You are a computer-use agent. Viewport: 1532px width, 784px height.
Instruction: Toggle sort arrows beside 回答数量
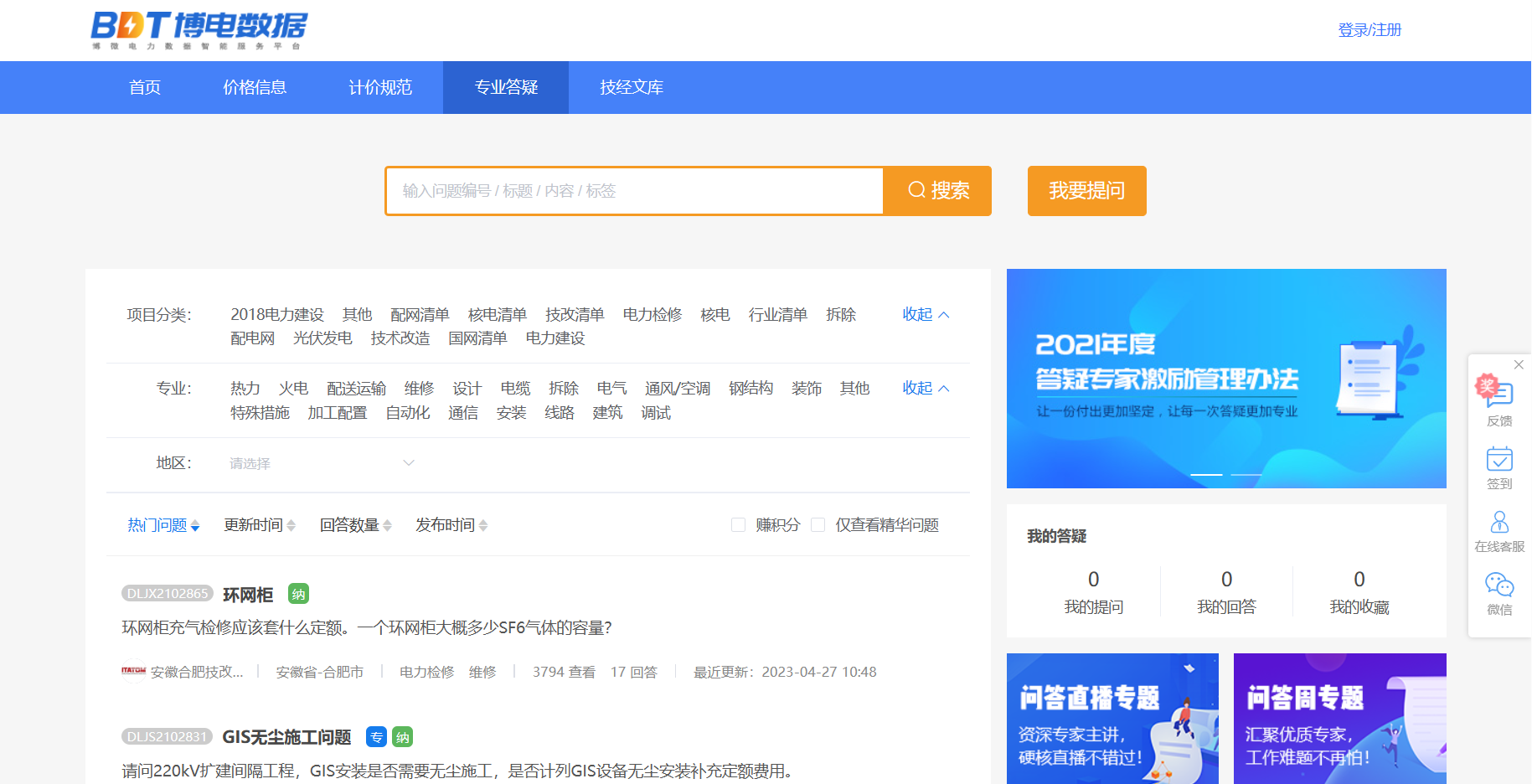point(387,526)
